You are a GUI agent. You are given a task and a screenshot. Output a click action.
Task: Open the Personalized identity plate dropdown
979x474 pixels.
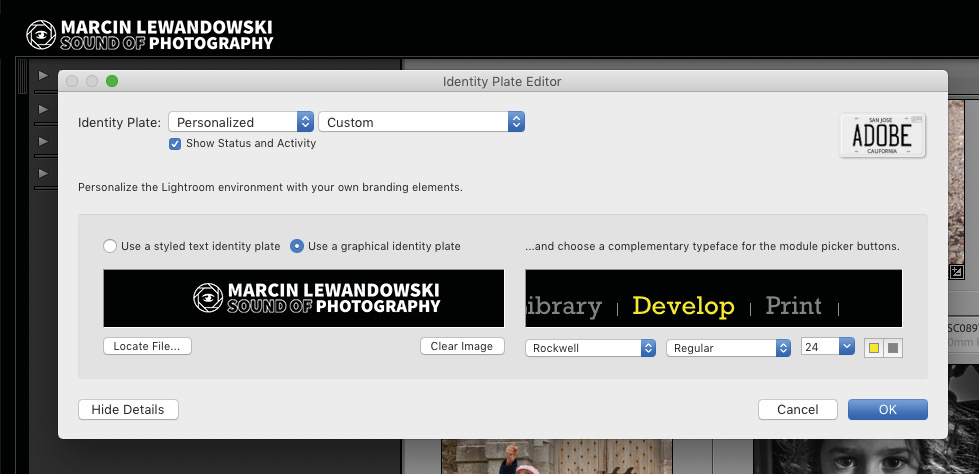[241, 122]
